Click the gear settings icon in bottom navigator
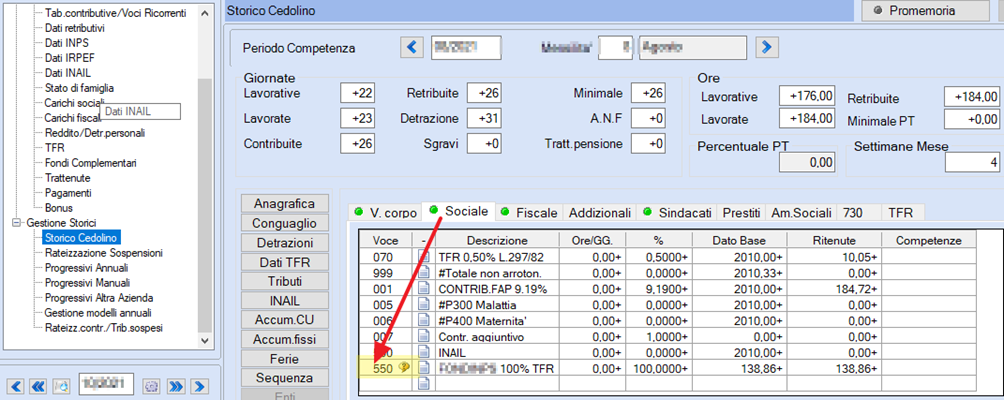This screenshot has width=1004, height=400. pos(151,386)
